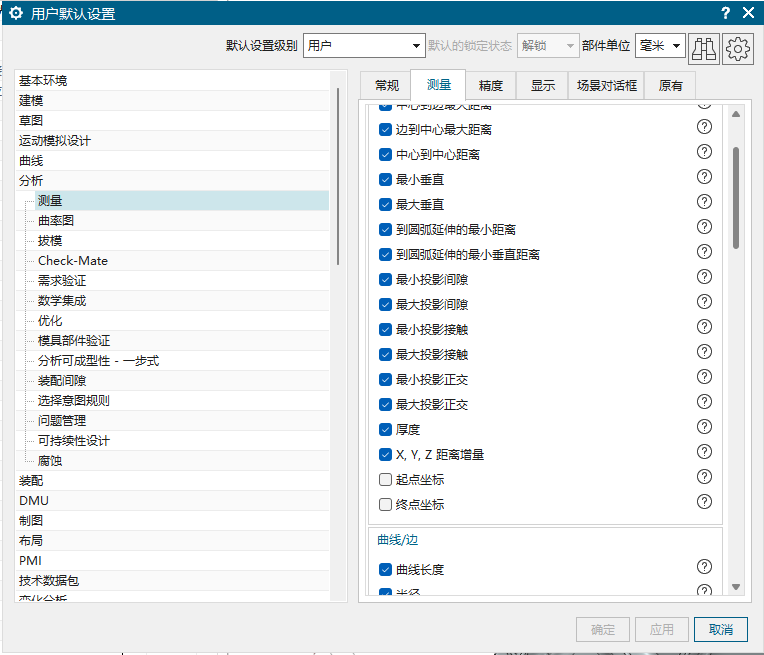Enable 起点坐标 checkbox
The height and width of the screenshot is (655, 764).
point(385,480)
